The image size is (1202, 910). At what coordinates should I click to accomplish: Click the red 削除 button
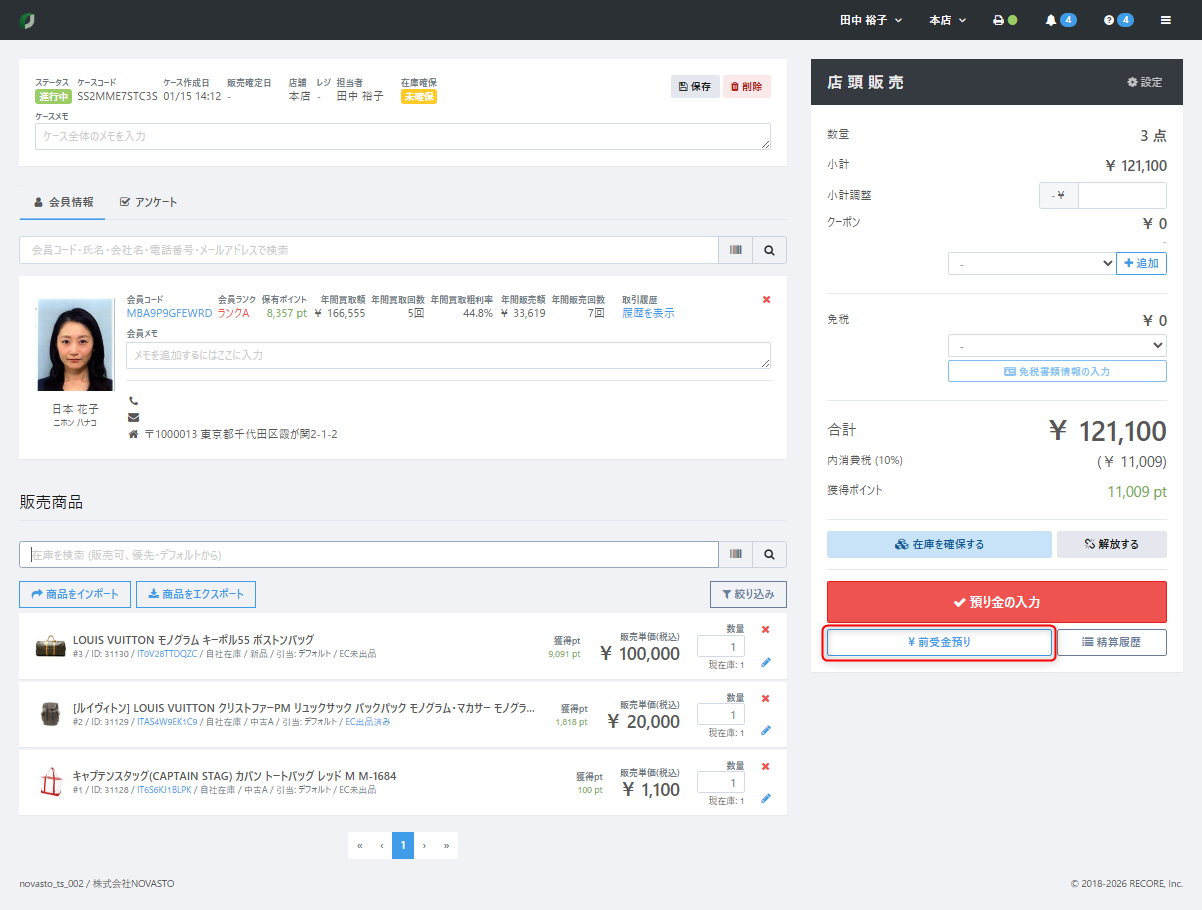pyautogui.click(x=747, y=87)
